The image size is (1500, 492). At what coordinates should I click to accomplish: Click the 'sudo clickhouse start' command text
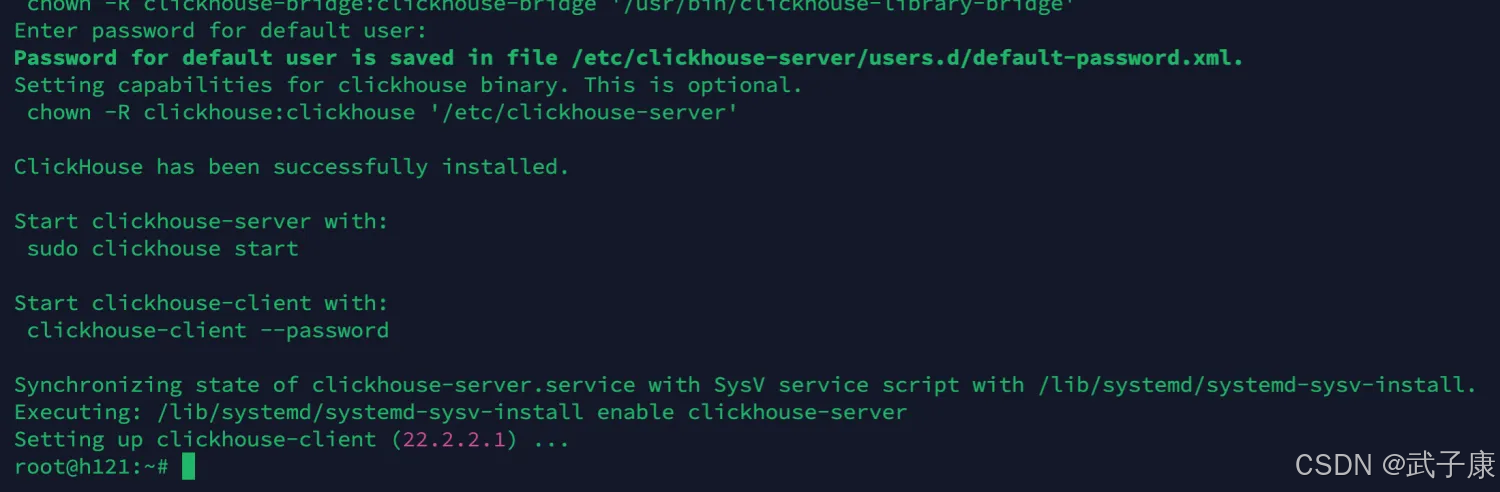[x=163, y=248]
